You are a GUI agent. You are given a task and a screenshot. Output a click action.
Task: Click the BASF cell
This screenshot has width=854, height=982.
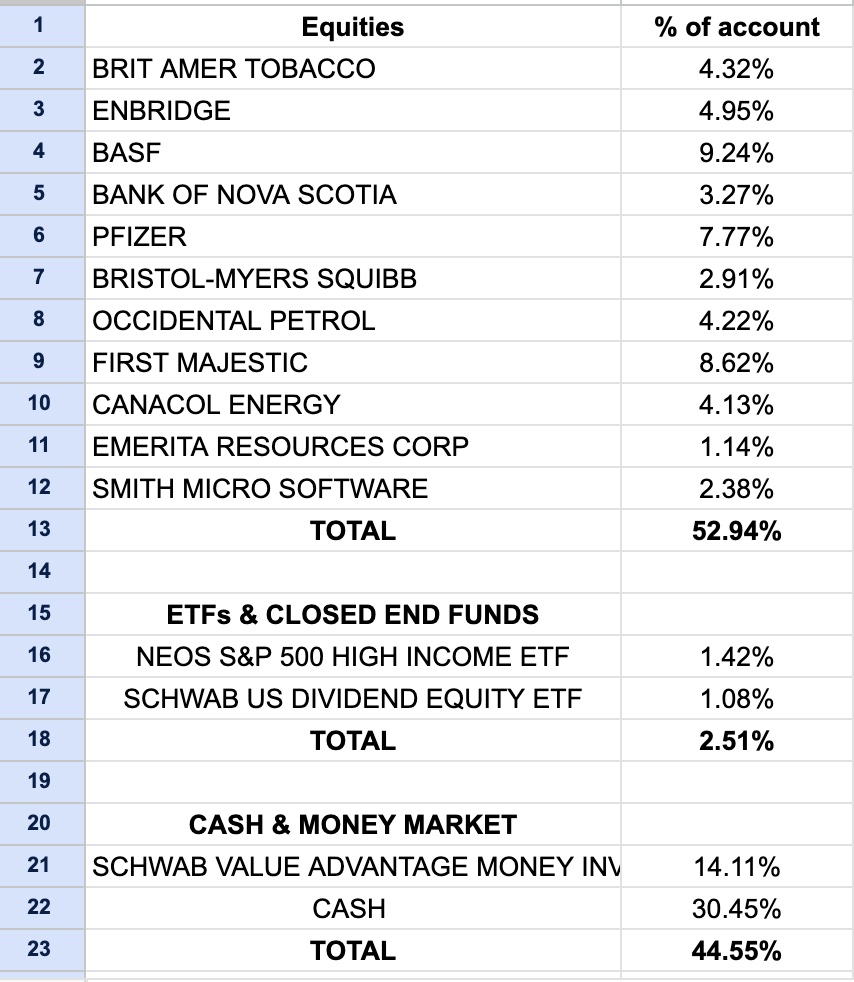[x=127, y=153]
